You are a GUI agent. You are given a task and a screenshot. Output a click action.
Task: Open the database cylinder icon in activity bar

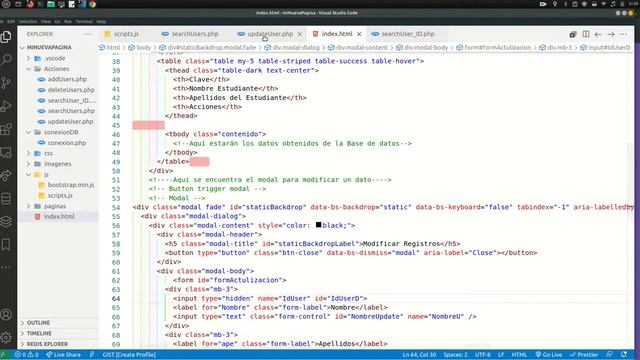(6, 199)
